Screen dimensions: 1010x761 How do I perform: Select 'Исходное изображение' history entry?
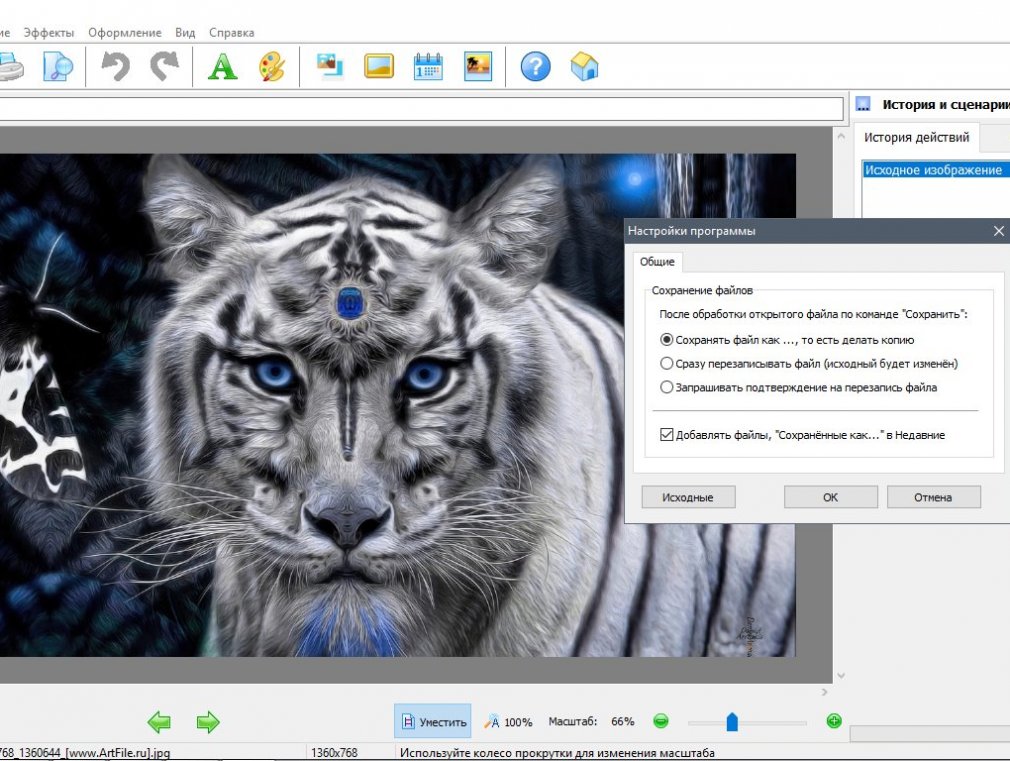click(936, 170)
